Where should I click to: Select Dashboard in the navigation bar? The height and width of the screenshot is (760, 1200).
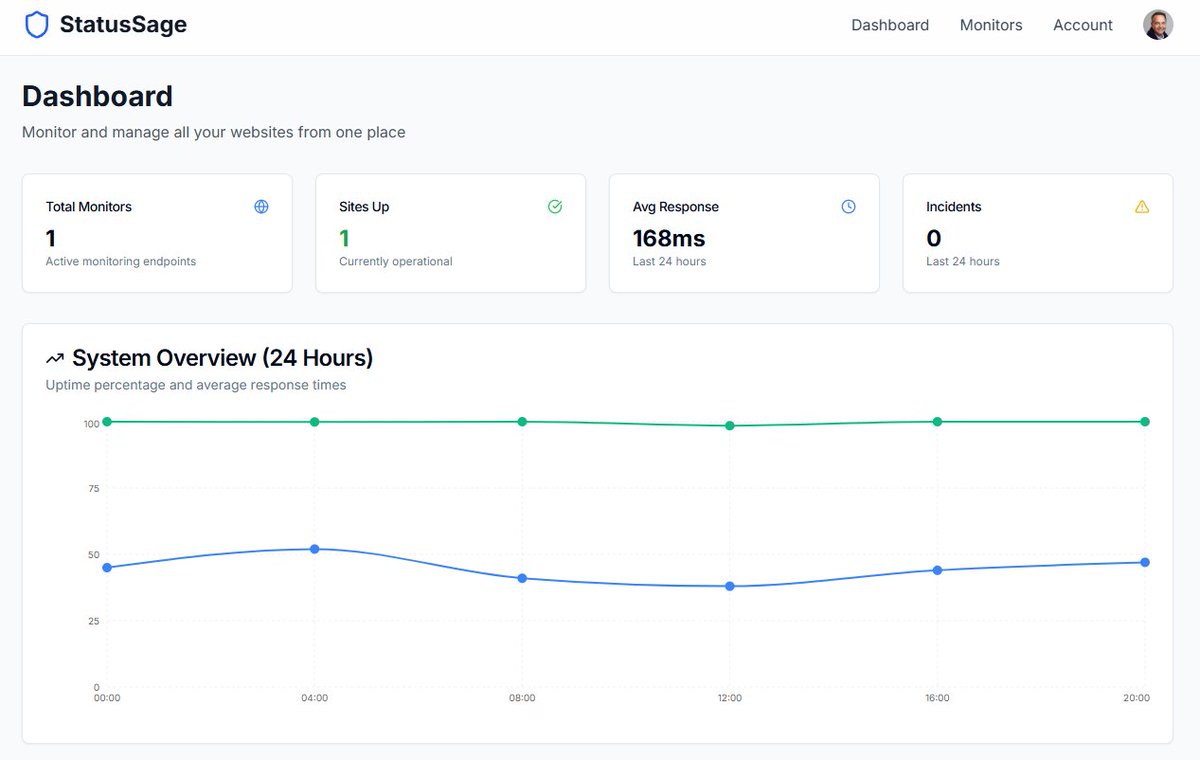tap(890, 25)
